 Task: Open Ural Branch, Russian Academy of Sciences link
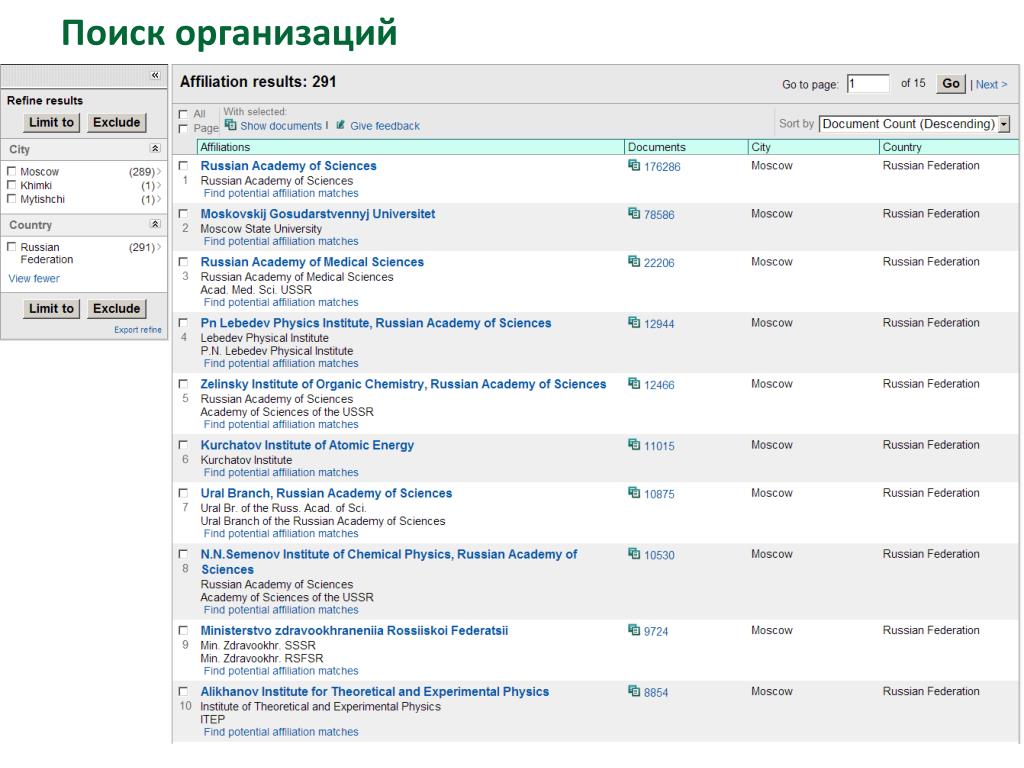point(327,493)
